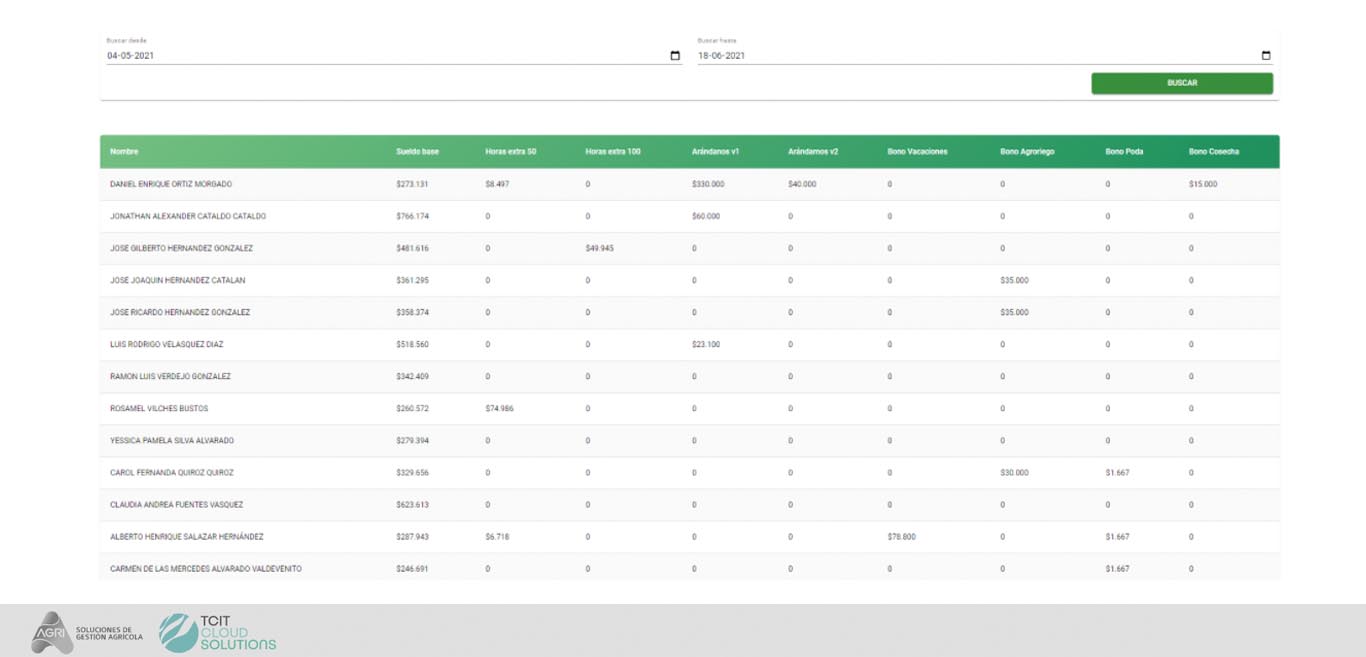
Task: Click the Rosamel Vilches Bustos name
Action: [159, 408]
